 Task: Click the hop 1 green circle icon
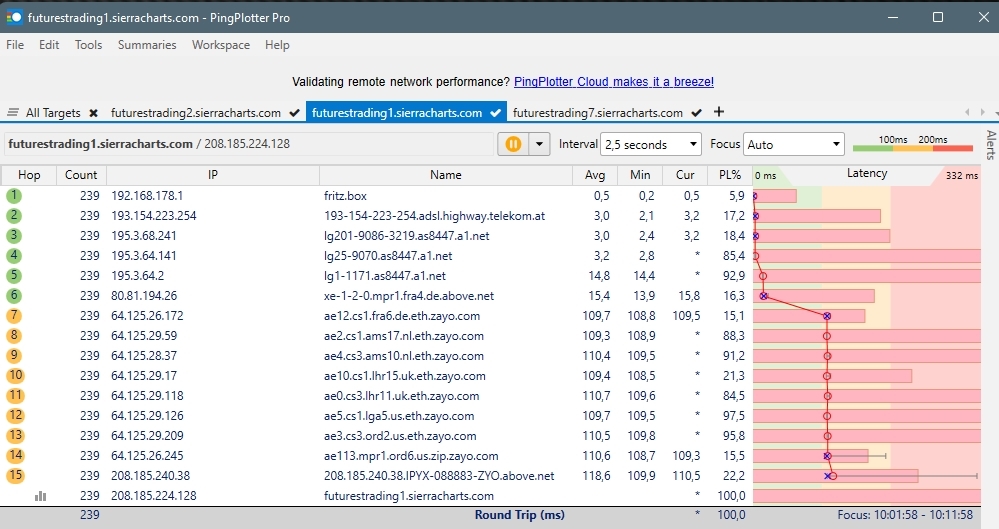pyautogui.click(x=14, y=196)
